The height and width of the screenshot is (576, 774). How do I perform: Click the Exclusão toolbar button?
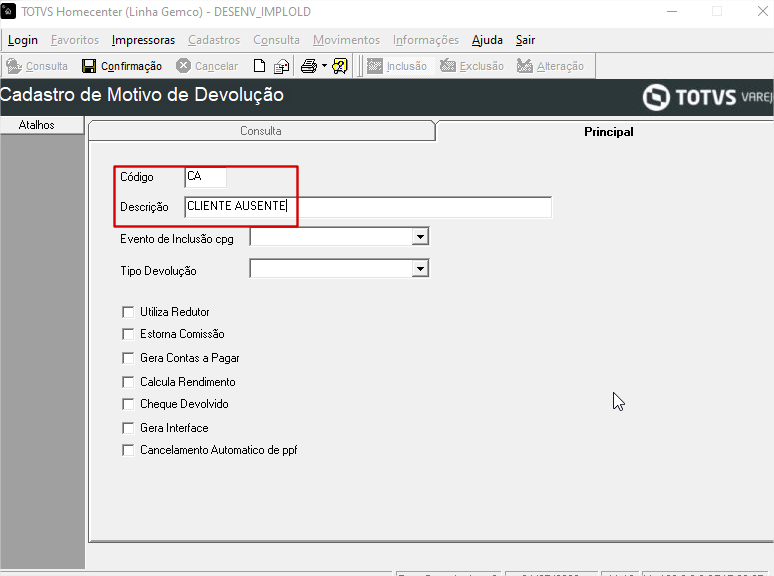point(472,66)
